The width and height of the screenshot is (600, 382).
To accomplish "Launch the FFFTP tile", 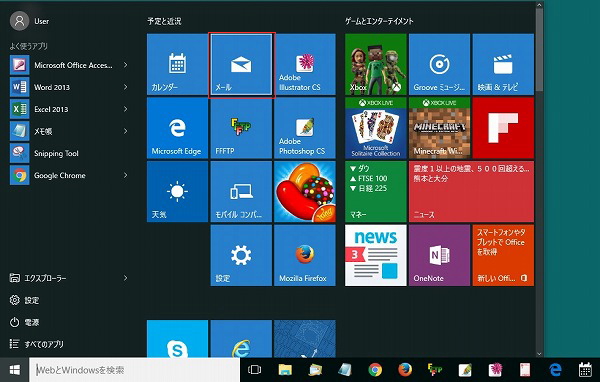I will [x=241, y=128].
